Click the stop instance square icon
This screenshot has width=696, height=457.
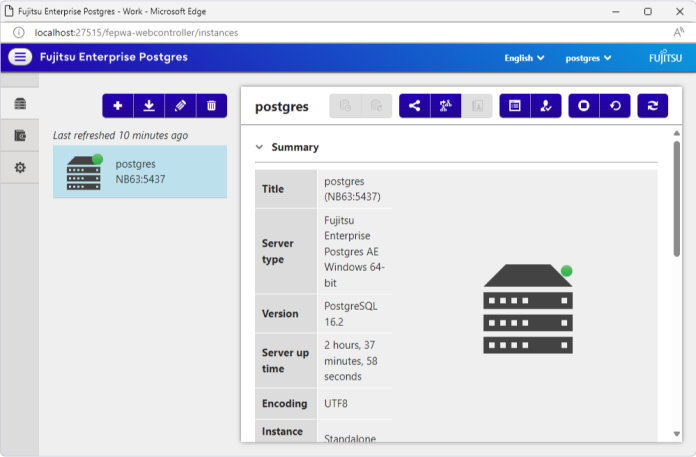click(583, 106)
